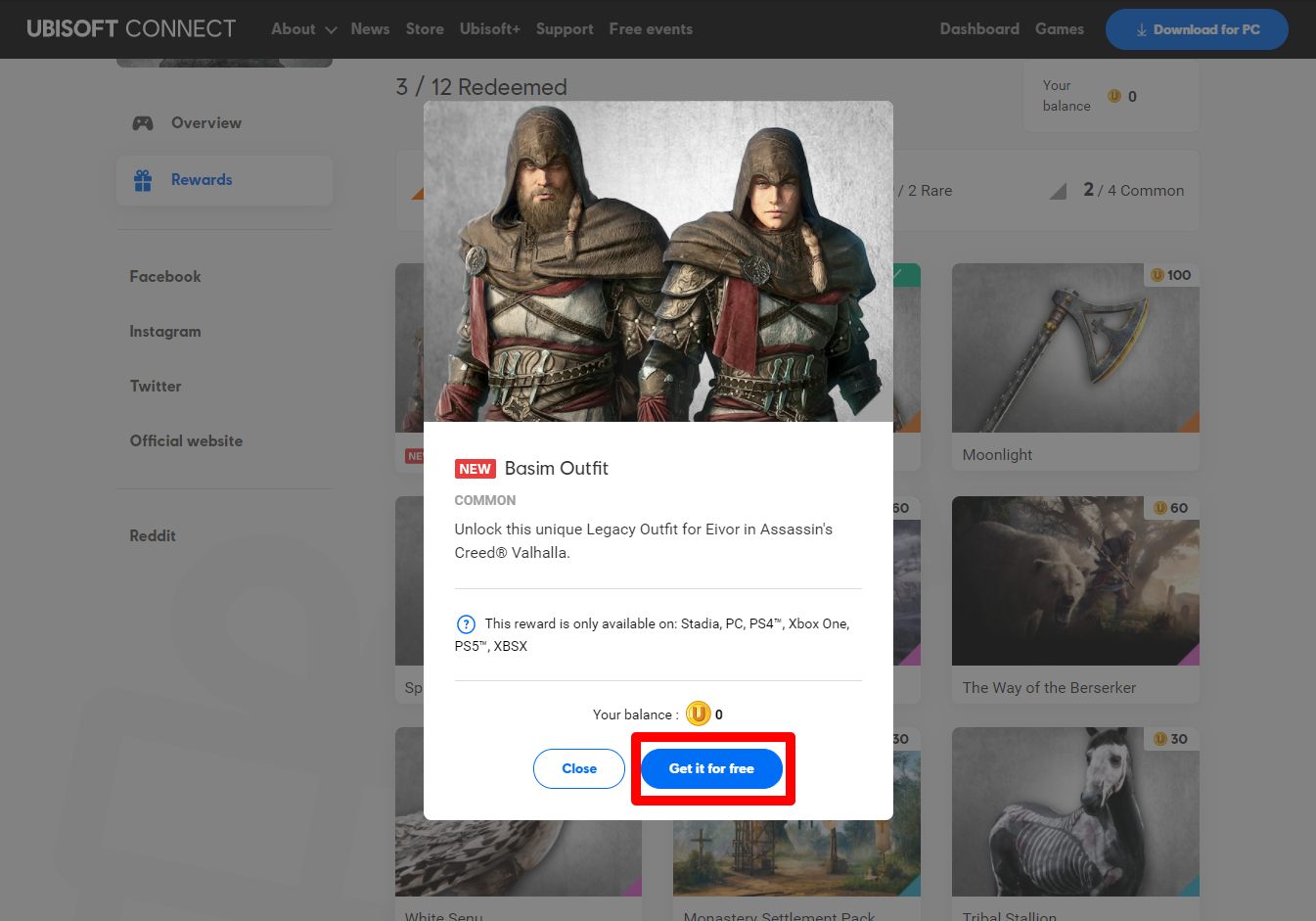Select the Rewards sidebar item
This screenshot has width=1316, height=921.
[x=224, y=180]
